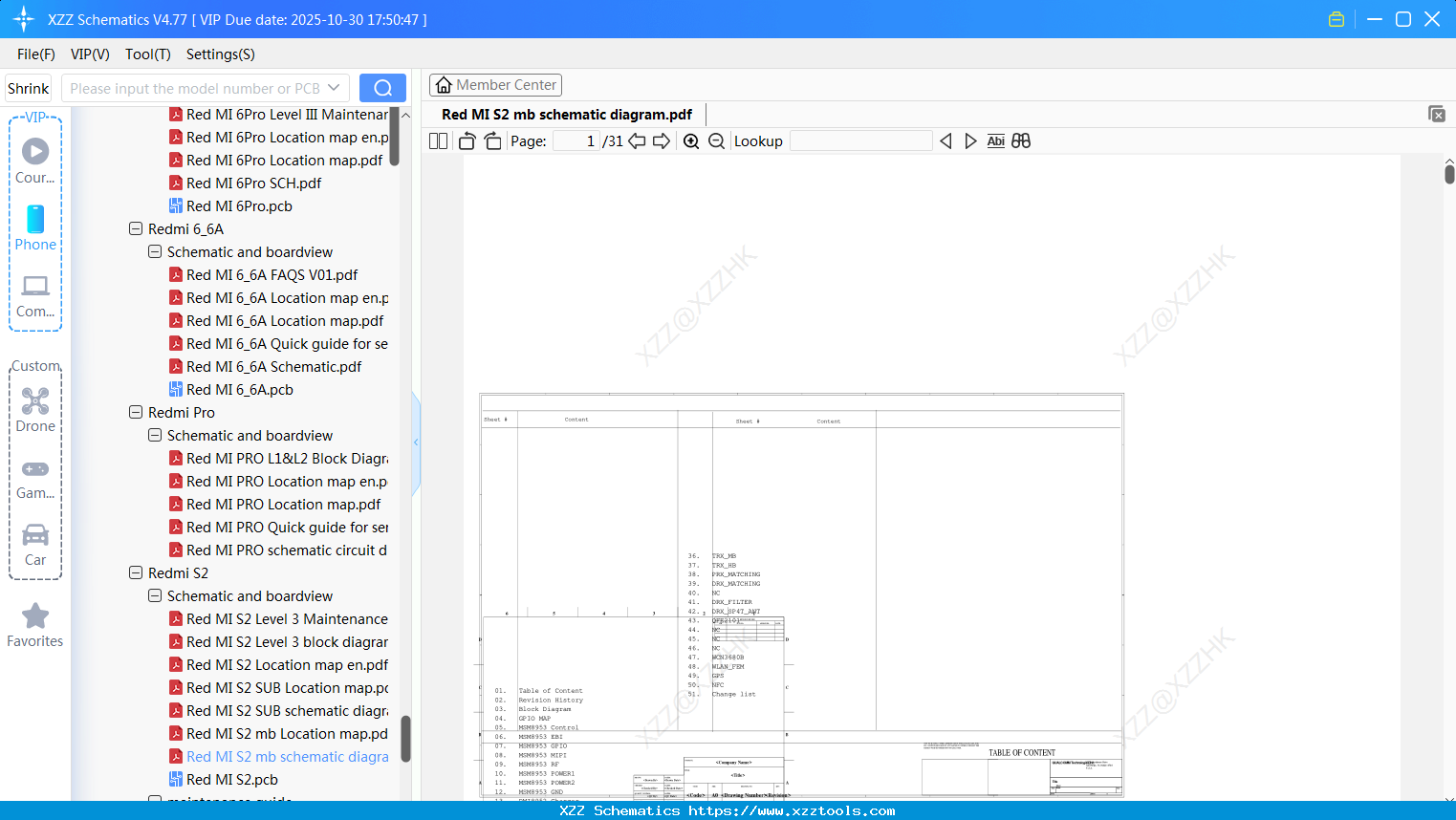Switch to two-page view mode
This screenshot has width=1456, height=820.
pos(437,140)
